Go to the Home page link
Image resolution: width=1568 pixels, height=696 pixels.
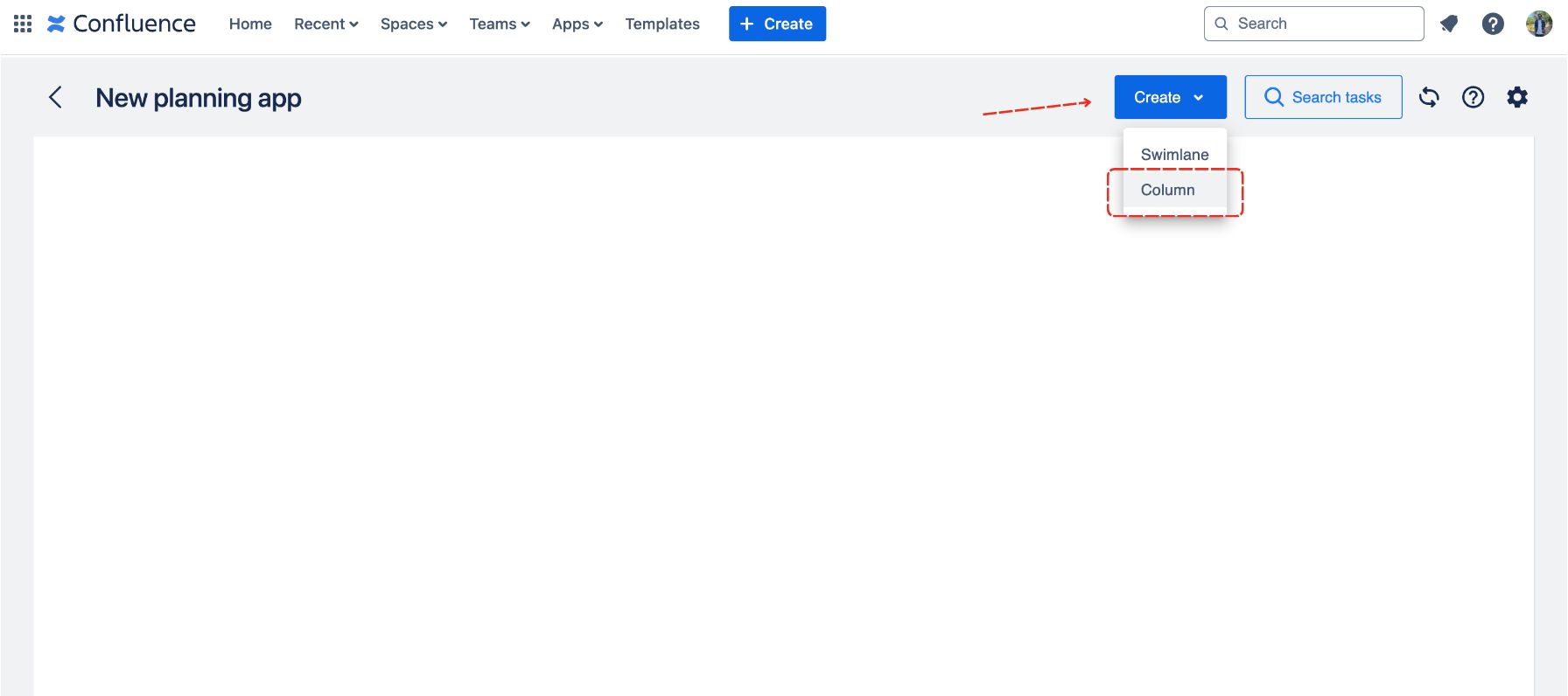pos(250,24)
